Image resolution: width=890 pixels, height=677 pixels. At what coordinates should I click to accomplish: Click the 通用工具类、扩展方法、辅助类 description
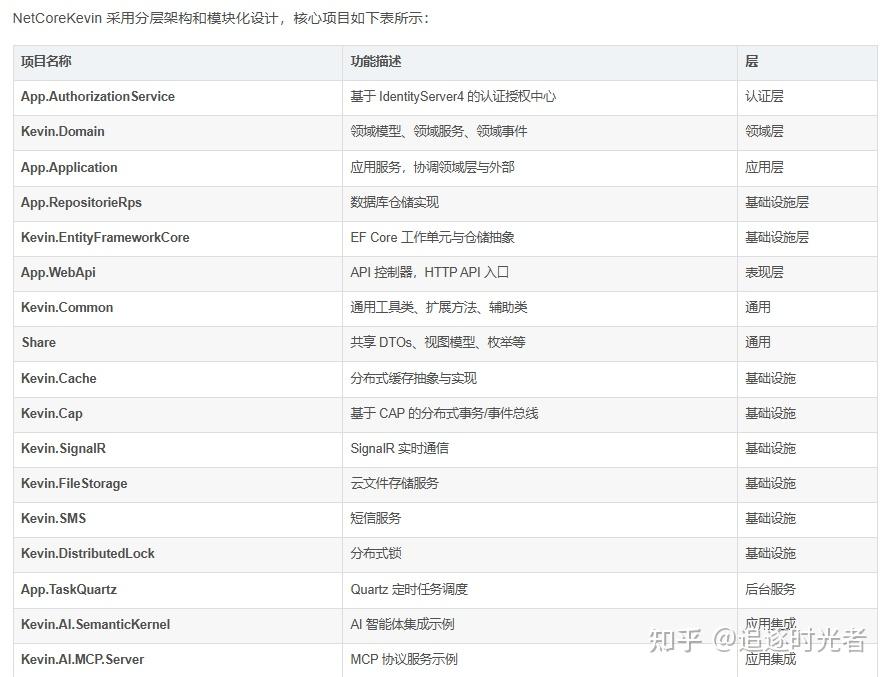click(439, 308)
